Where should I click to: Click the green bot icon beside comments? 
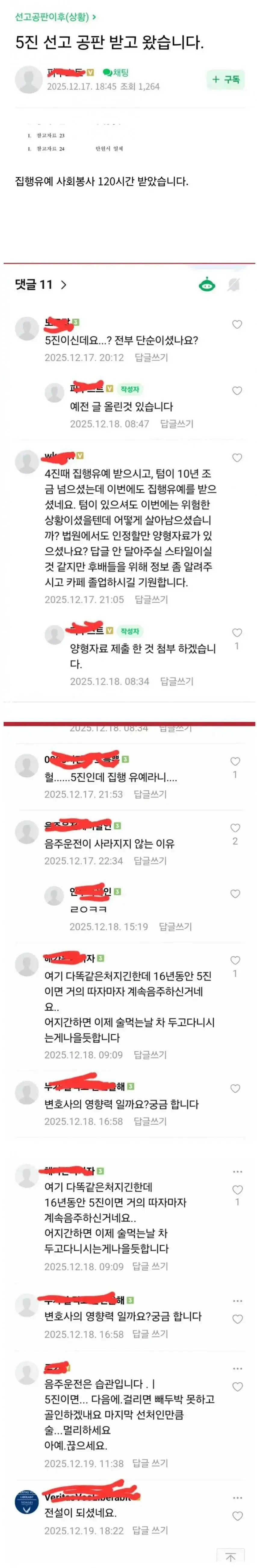pyautogui.click(x=208, y=284)
